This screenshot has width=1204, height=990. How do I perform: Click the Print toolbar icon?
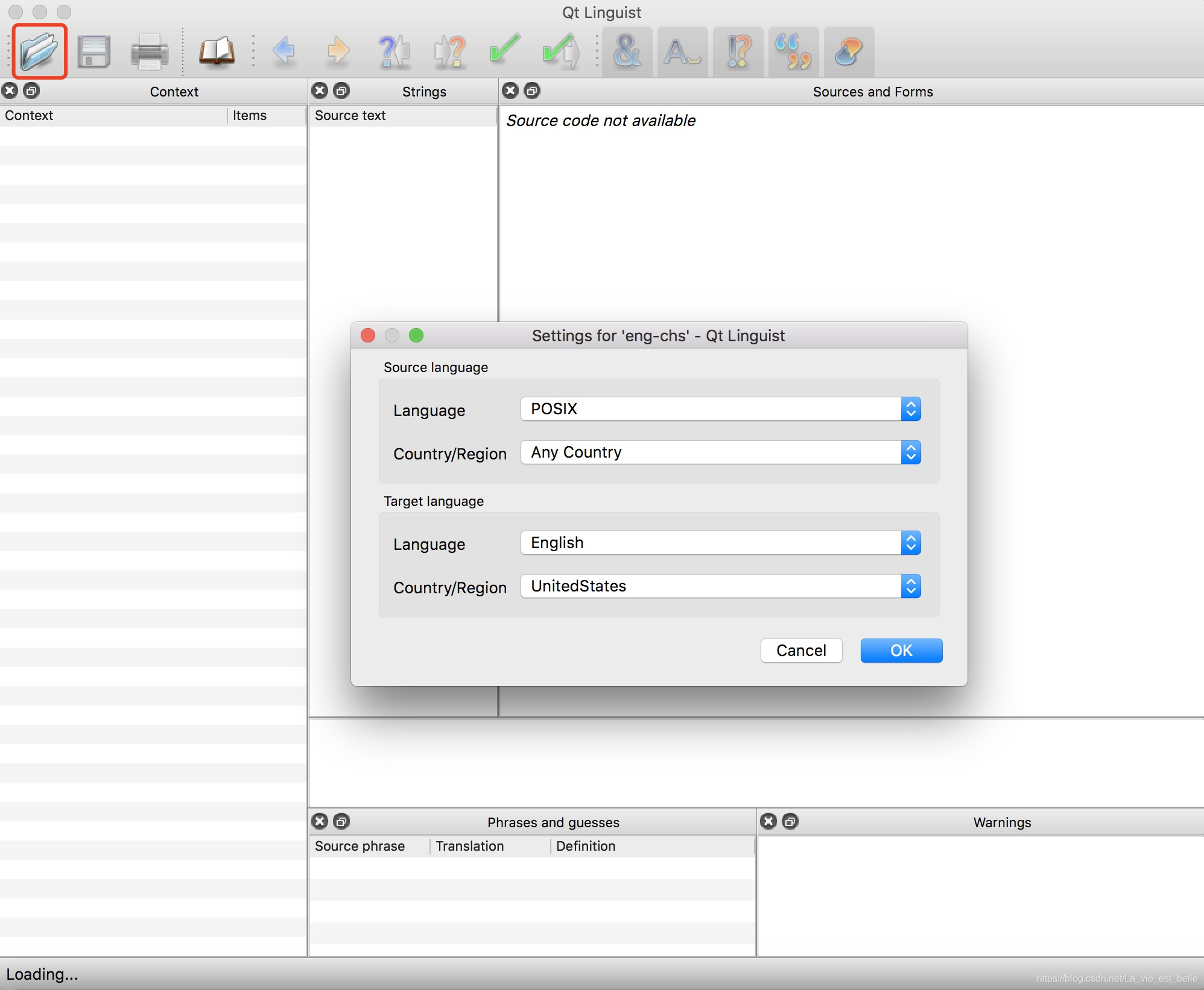[x=149, y=51]
